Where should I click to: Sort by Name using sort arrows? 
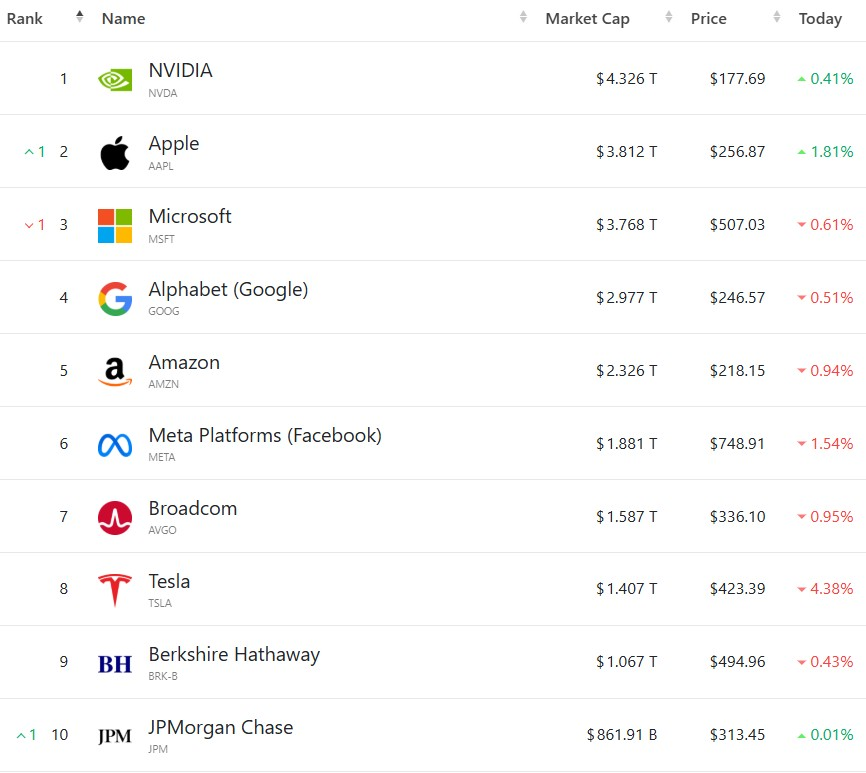[523, 17]
